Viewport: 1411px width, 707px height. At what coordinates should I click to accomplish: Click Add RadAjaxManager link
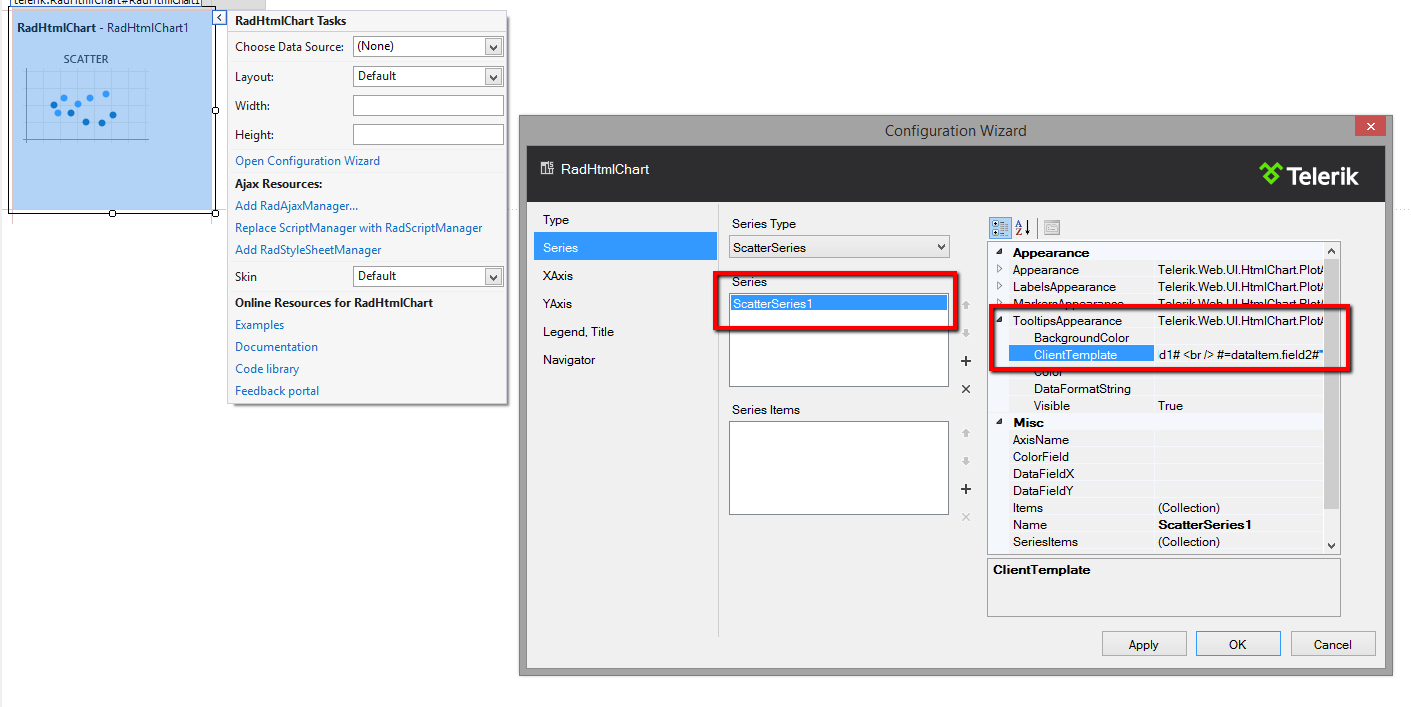coord(296,206)
